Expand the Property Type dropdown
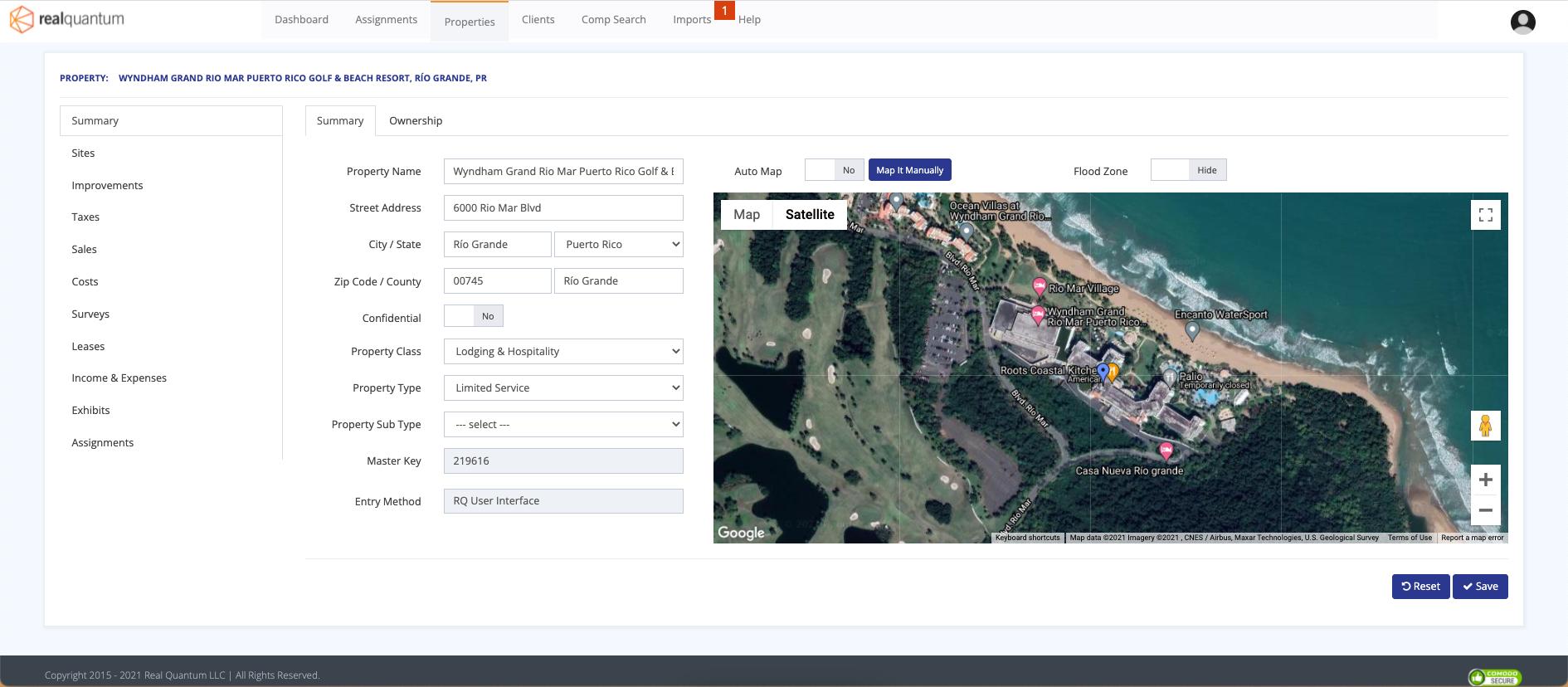The width and height of the screenshot is (1568, 687). pos(563,388)
